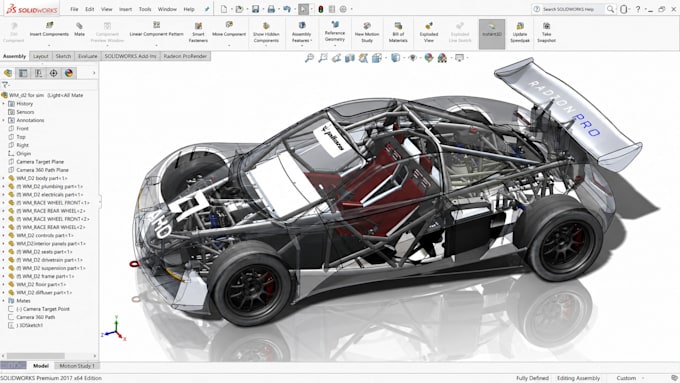Image resolution: width=680 pixels, height=383 pixels.
Task: Insert a Bill of Materials
Action: click(398, 33)
